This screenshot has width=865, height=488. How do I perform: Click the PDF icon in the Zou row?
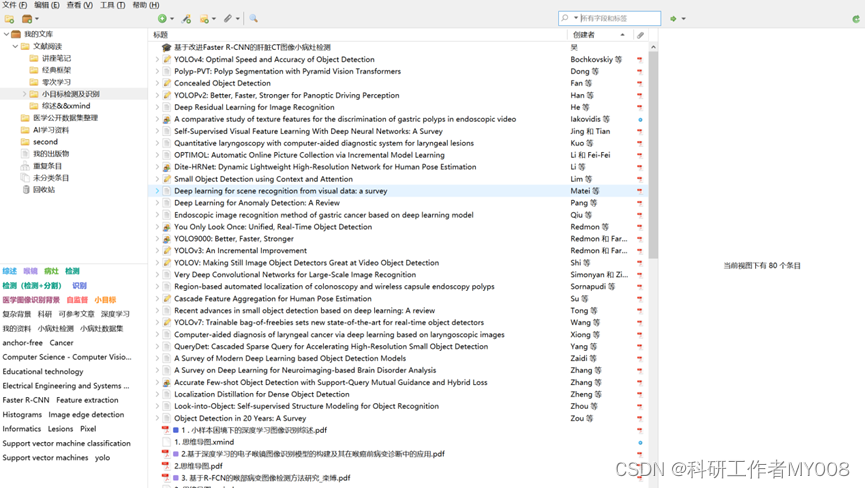point(640,419)
